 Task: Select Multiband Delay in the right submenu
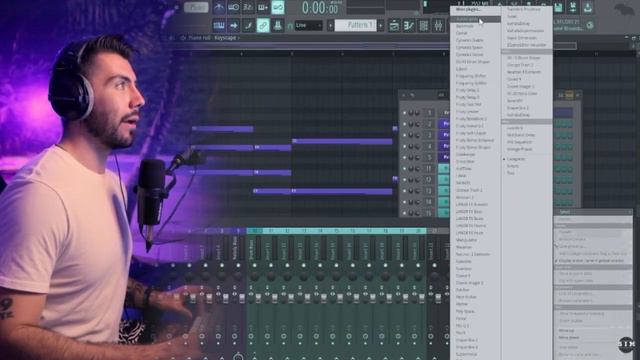pyautogui.click(x=521, y=135)
